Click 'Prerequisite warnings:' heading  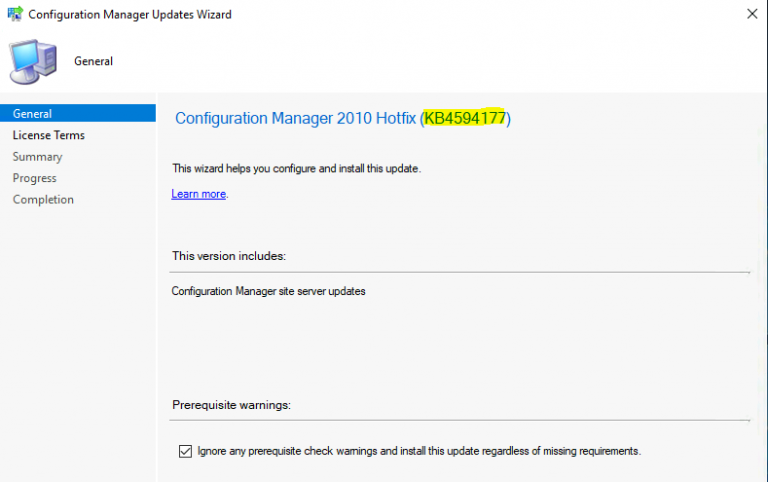231,405
